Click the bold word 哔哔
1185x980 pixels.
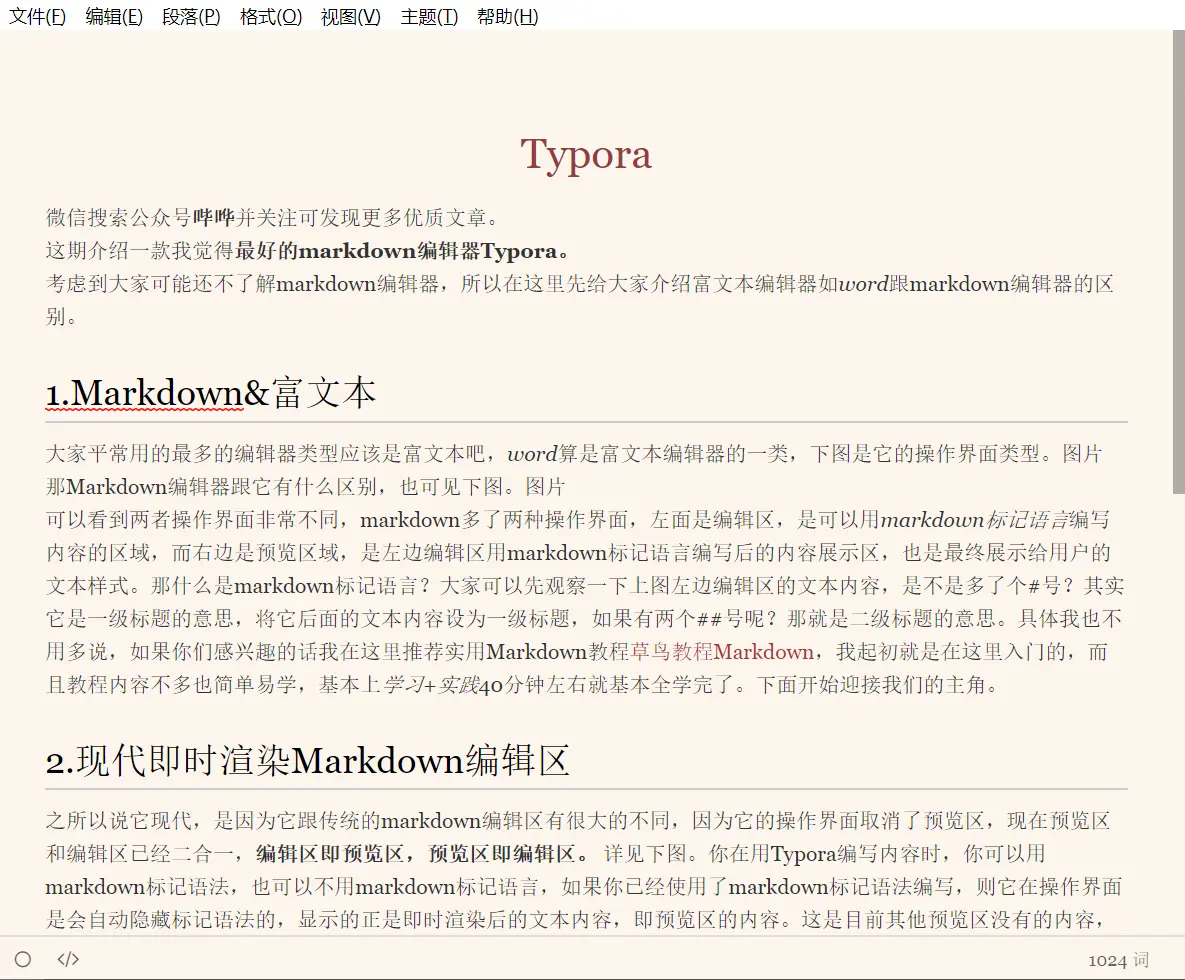(x=214, y=218)
